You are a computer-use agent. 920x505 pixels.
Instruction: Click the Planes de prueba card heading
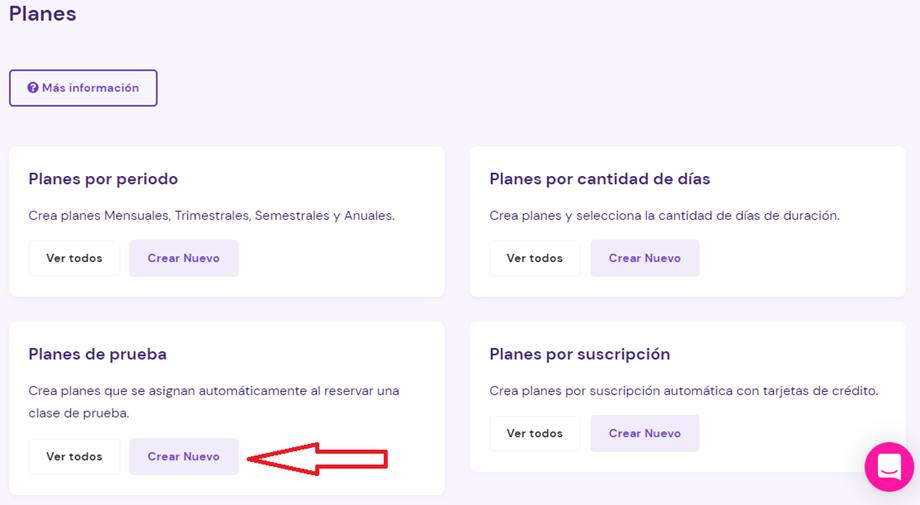point(97,354)
